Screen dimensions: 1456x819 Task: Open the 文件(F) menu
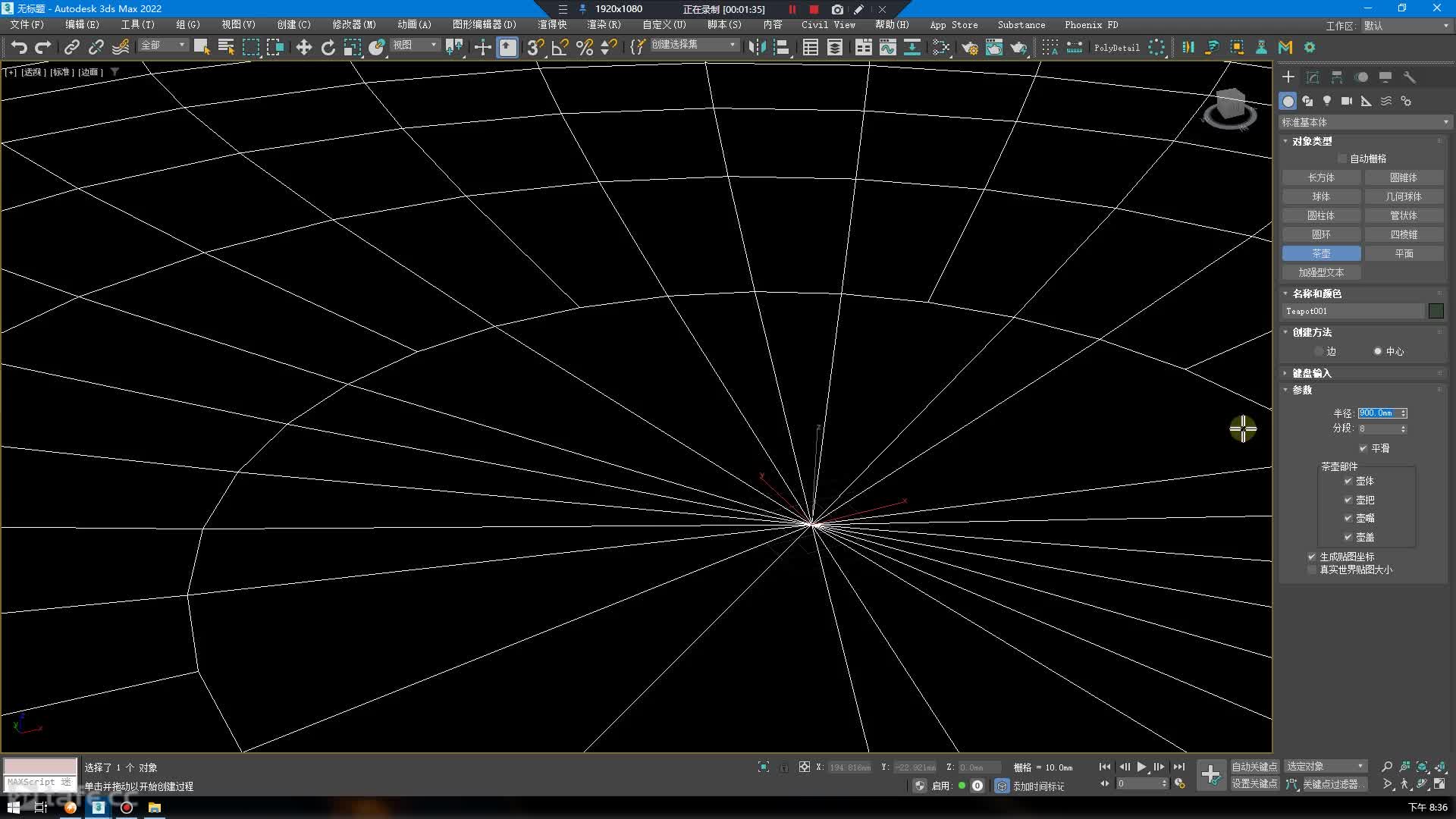point(27,25)
